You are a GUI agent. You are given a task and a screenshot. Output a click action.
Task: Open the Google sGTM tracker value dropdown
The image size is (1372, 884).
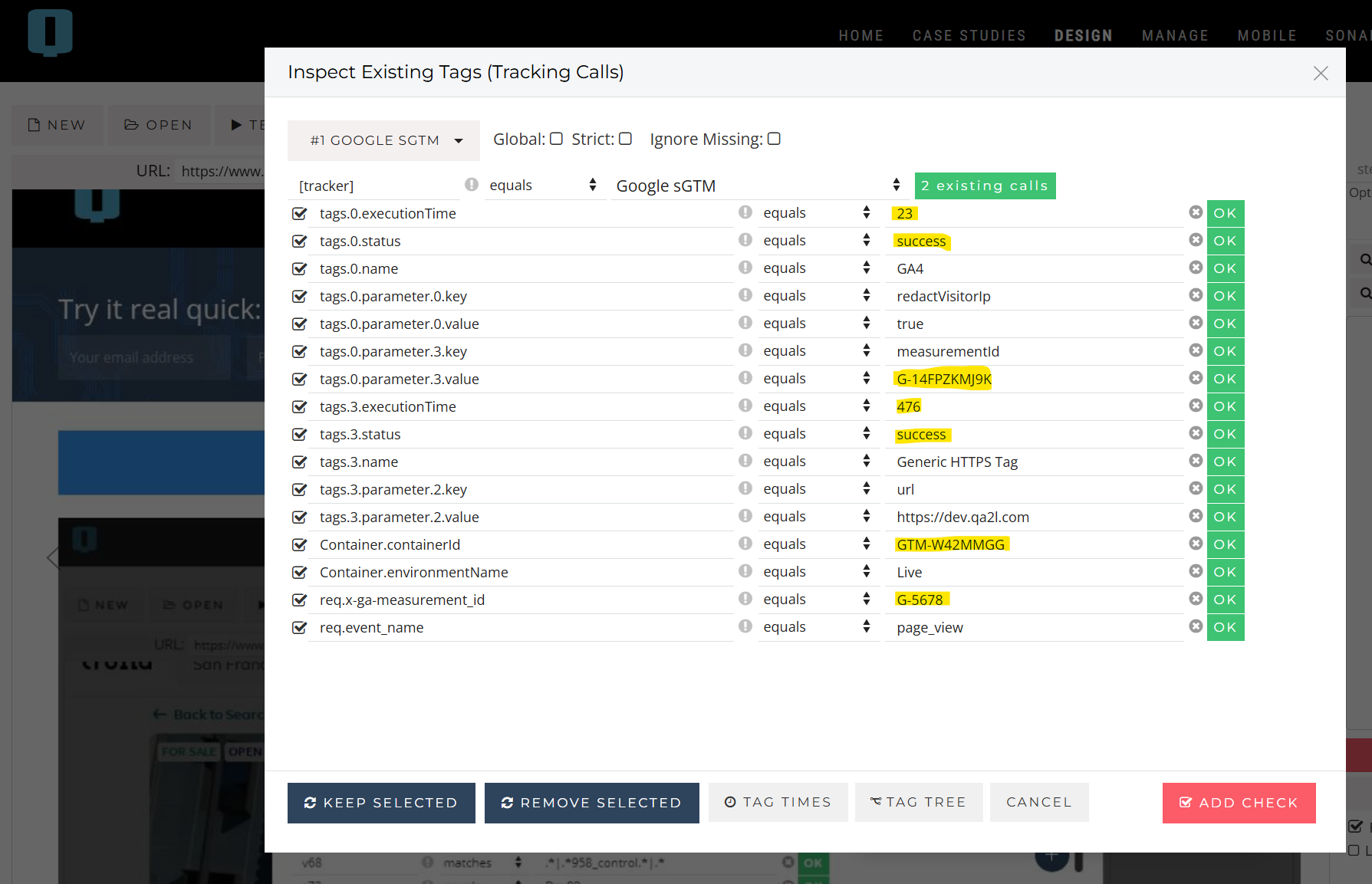[x=758, y=186]
